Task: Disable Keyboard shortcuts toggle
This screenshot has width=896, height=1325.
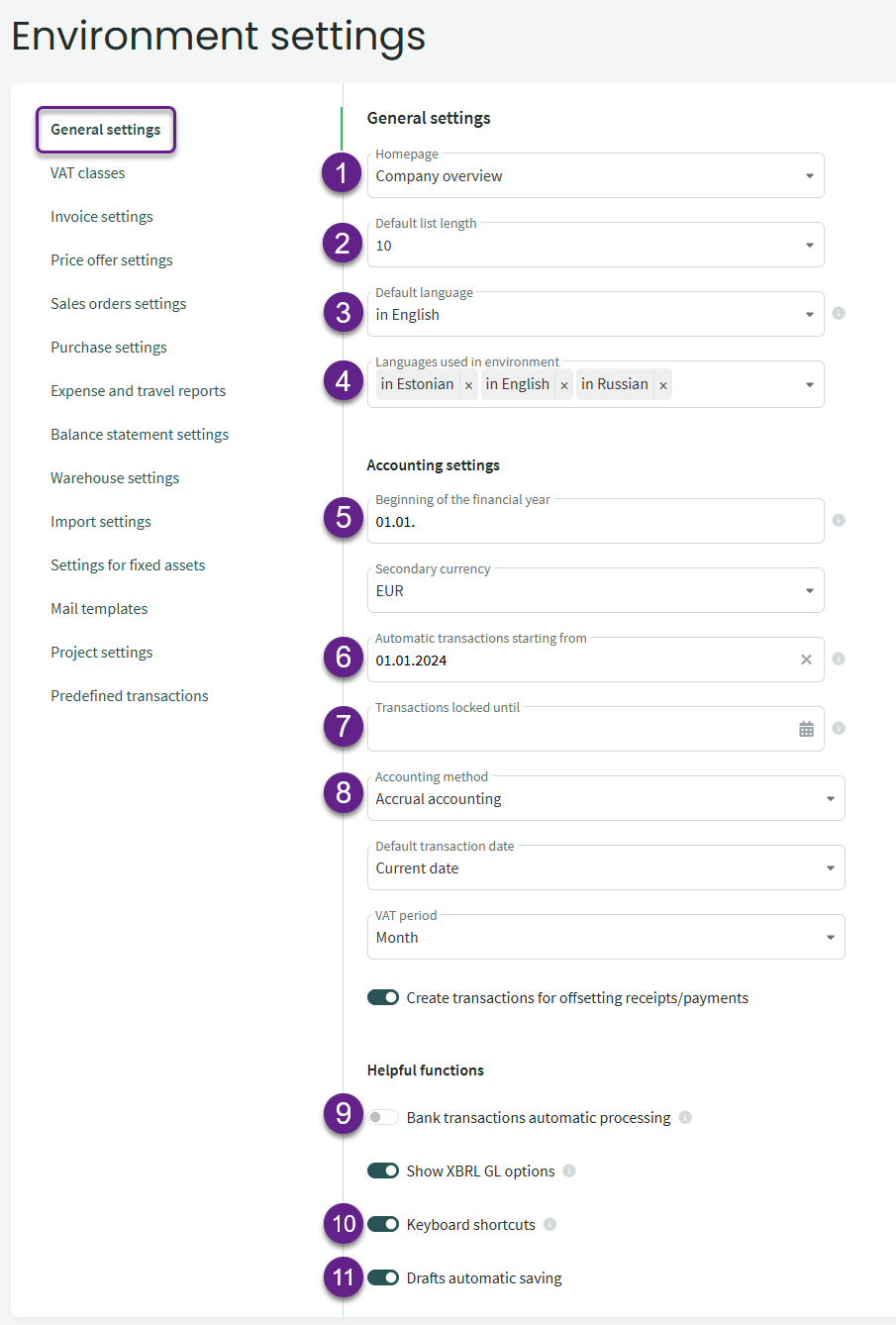Action: [x=383, y=1224]
